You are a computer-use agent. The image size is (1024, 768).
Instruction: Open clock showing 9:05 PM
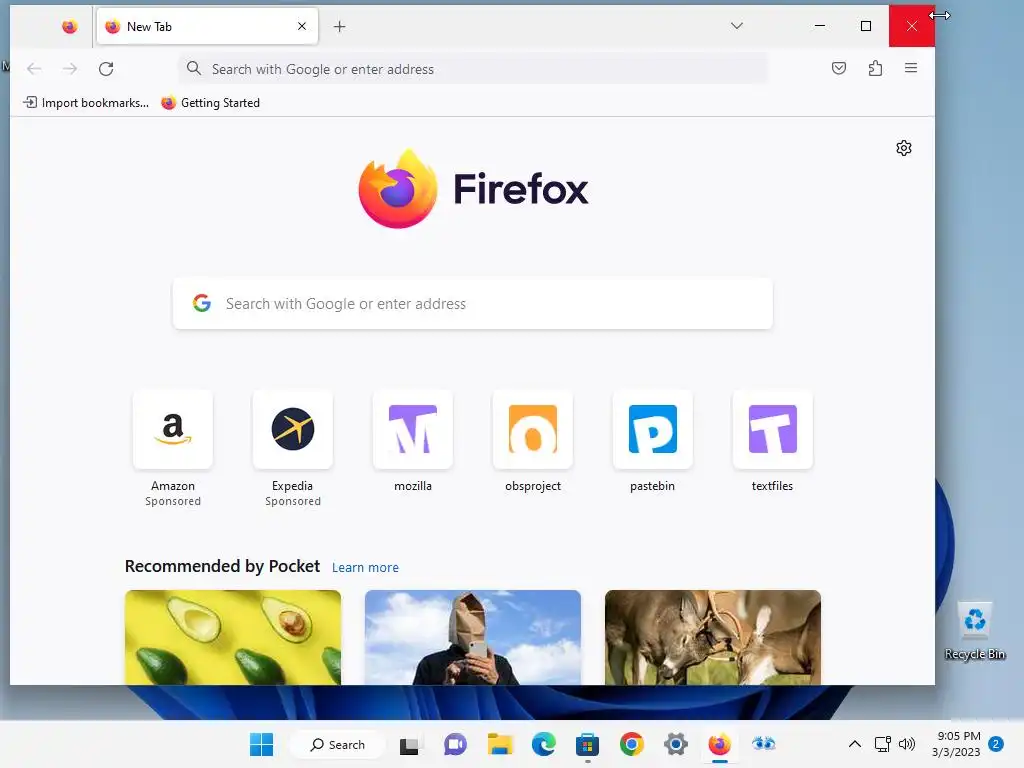pos(957,744)
